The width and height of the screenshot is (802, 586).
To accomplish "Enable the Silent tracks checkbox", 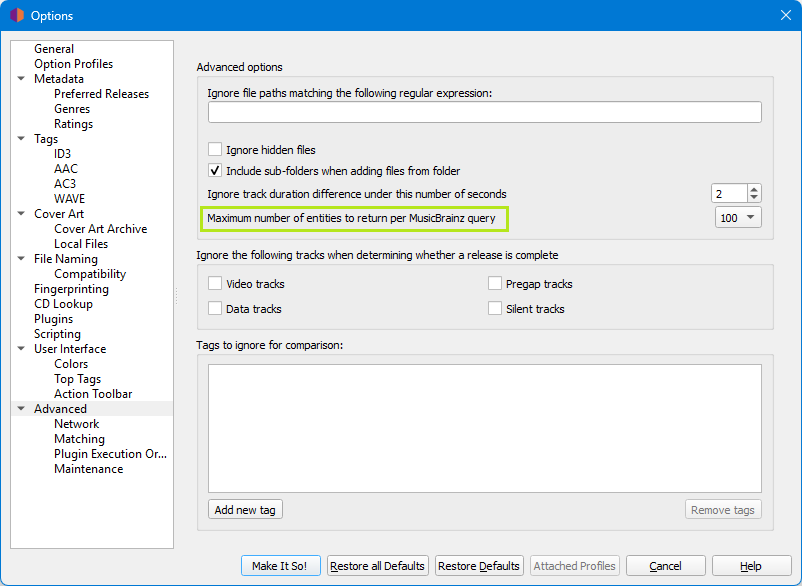I will coord(495,309).
